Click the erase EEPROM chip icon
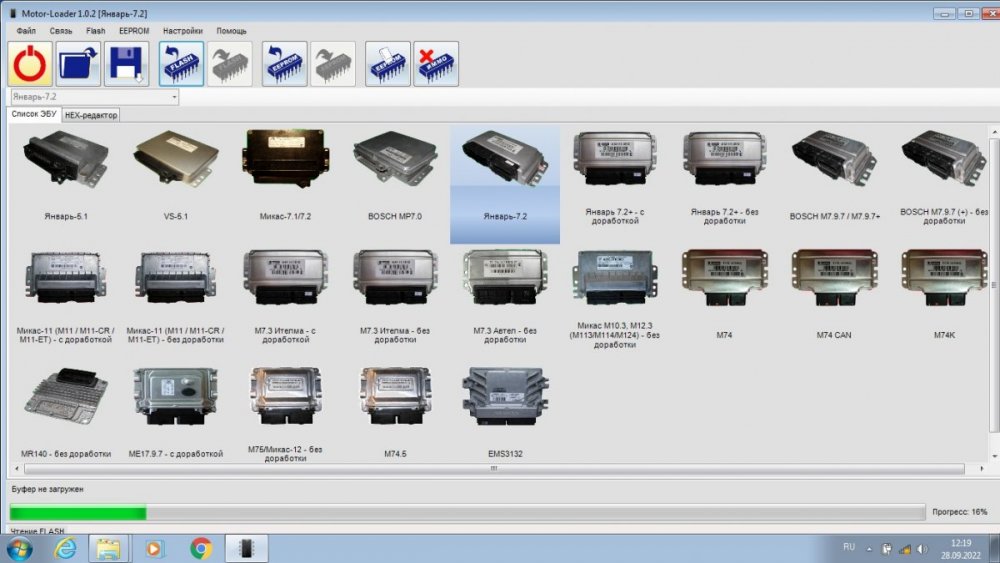Image resolution: width=1000 pixels, height=563 pixels. (387, 64)
